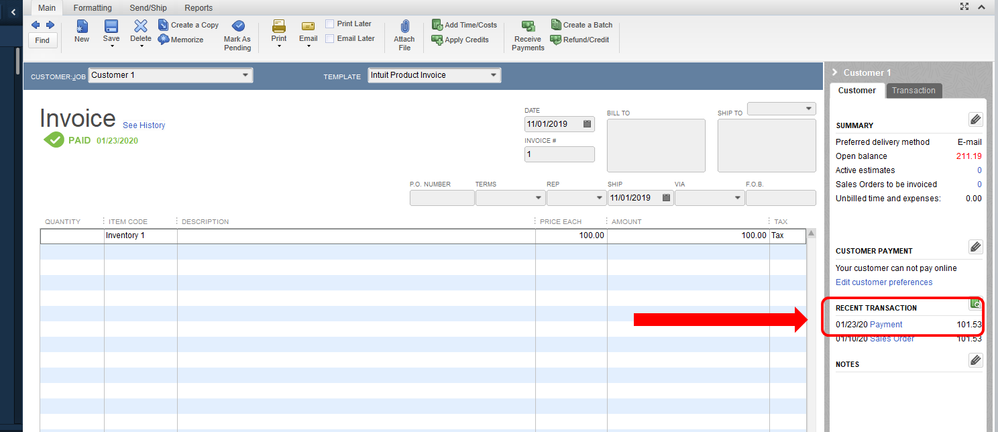This screenshot has width=998, height=432.
Task: Switch to the Customer side tab
Action: [857, 90]
